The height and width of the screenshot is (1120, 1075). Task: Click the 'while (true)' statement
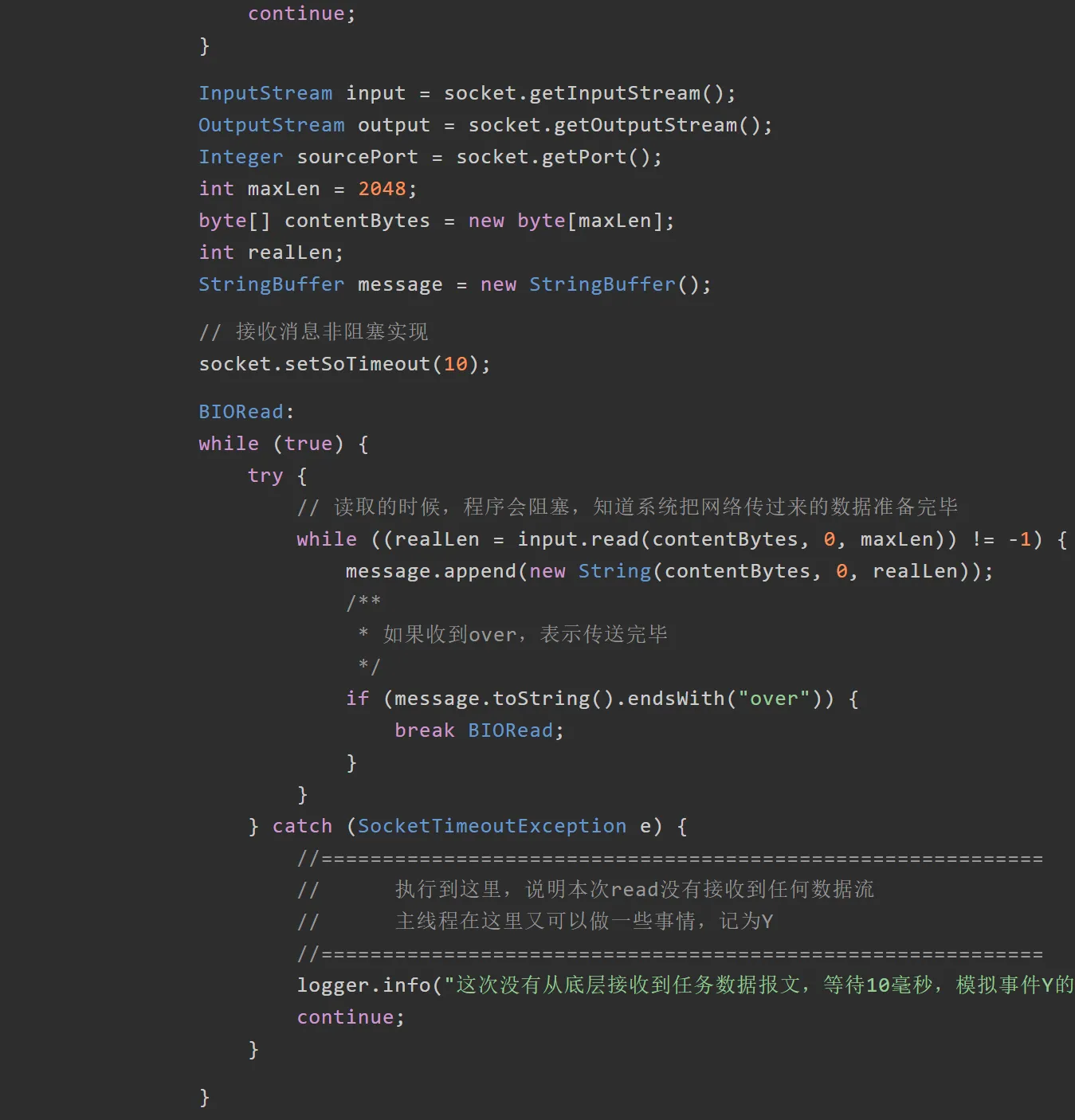pyautogui.click(x=271, y=444)
